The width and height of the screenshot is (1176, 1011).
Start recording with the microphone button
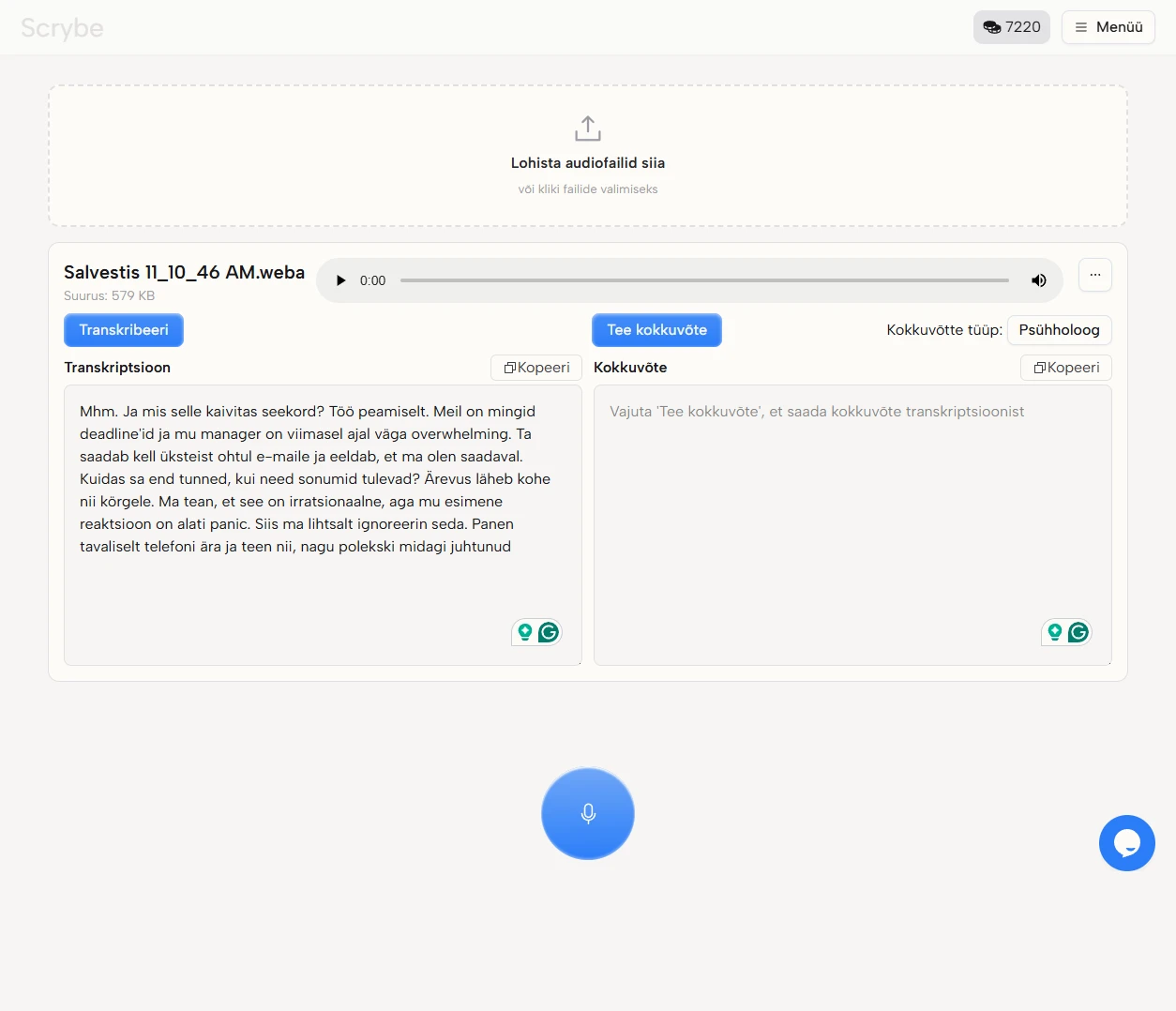(588, 813)
